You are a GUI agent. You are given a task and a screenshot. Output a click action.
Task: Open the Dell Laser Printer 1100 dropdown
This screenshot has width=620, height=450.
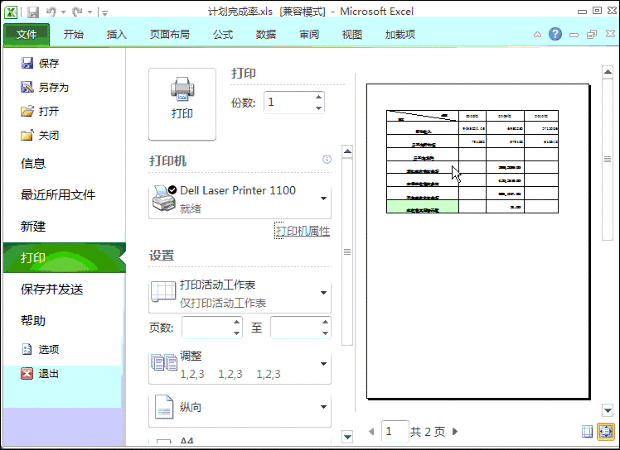[x=240, y=199]
